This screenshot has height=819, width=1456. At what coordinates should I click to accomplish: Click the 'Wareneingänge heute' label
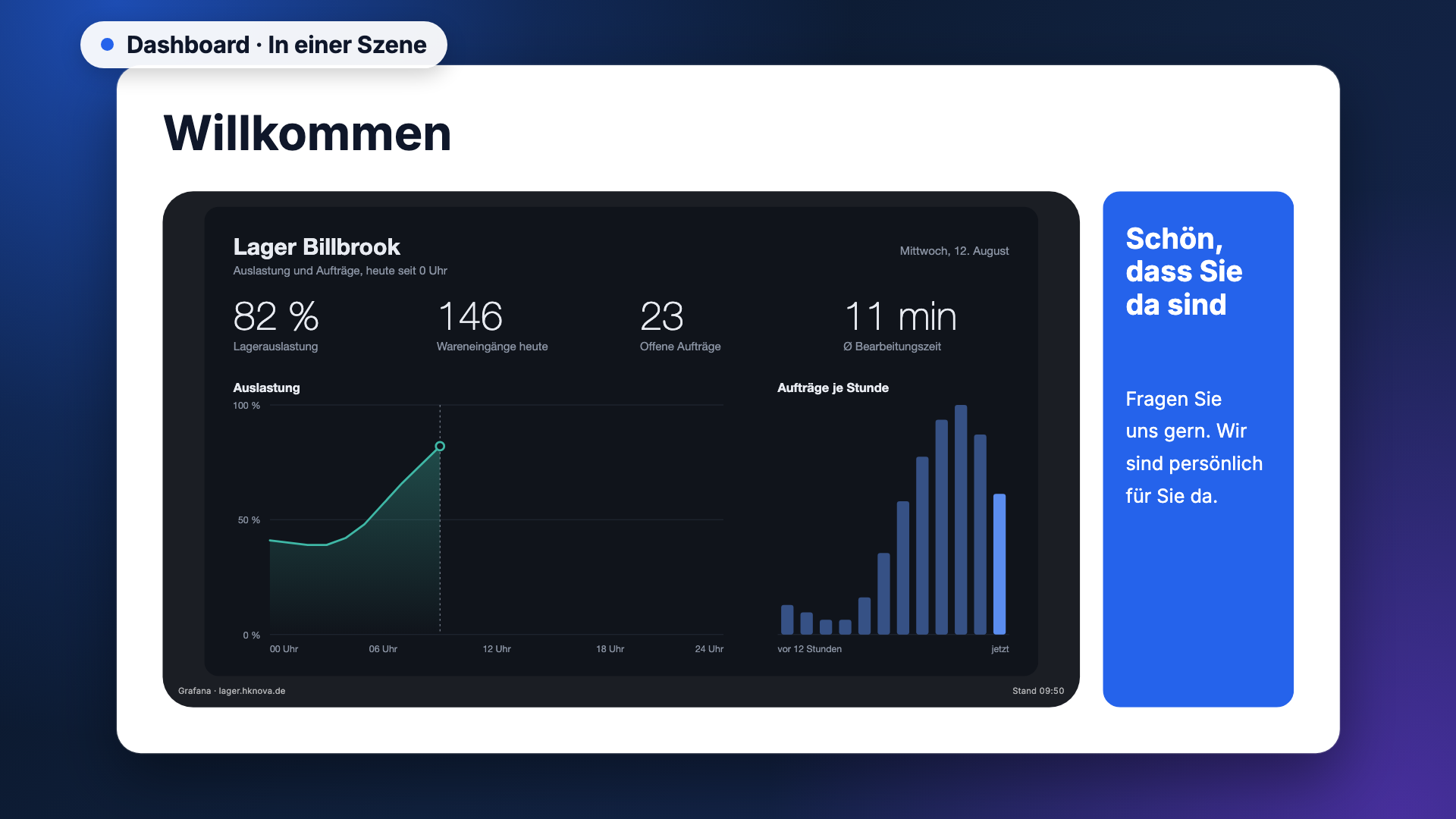492,347
